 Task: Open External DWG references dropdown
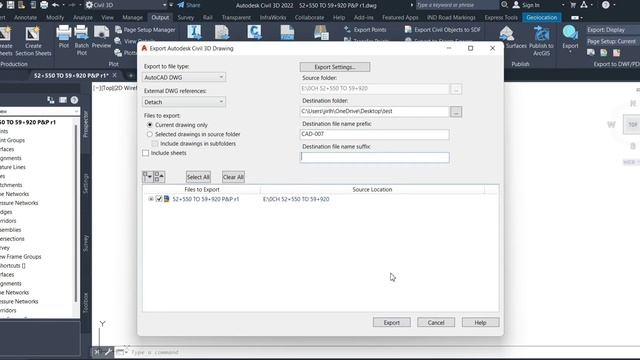(184, 102)
